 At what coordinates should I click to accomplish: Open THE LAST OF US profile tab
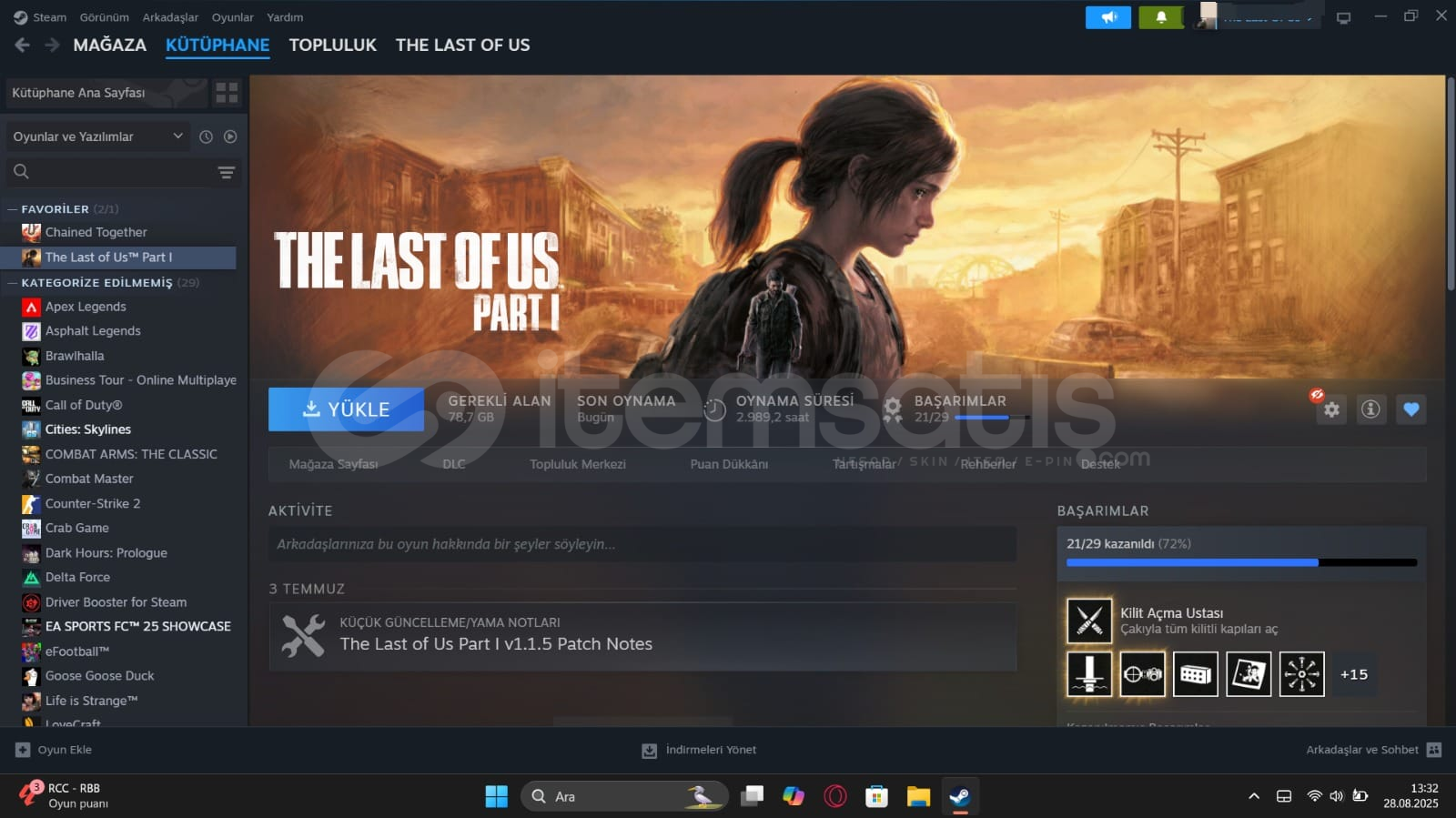pyautogui.click(x=462, y=45)
